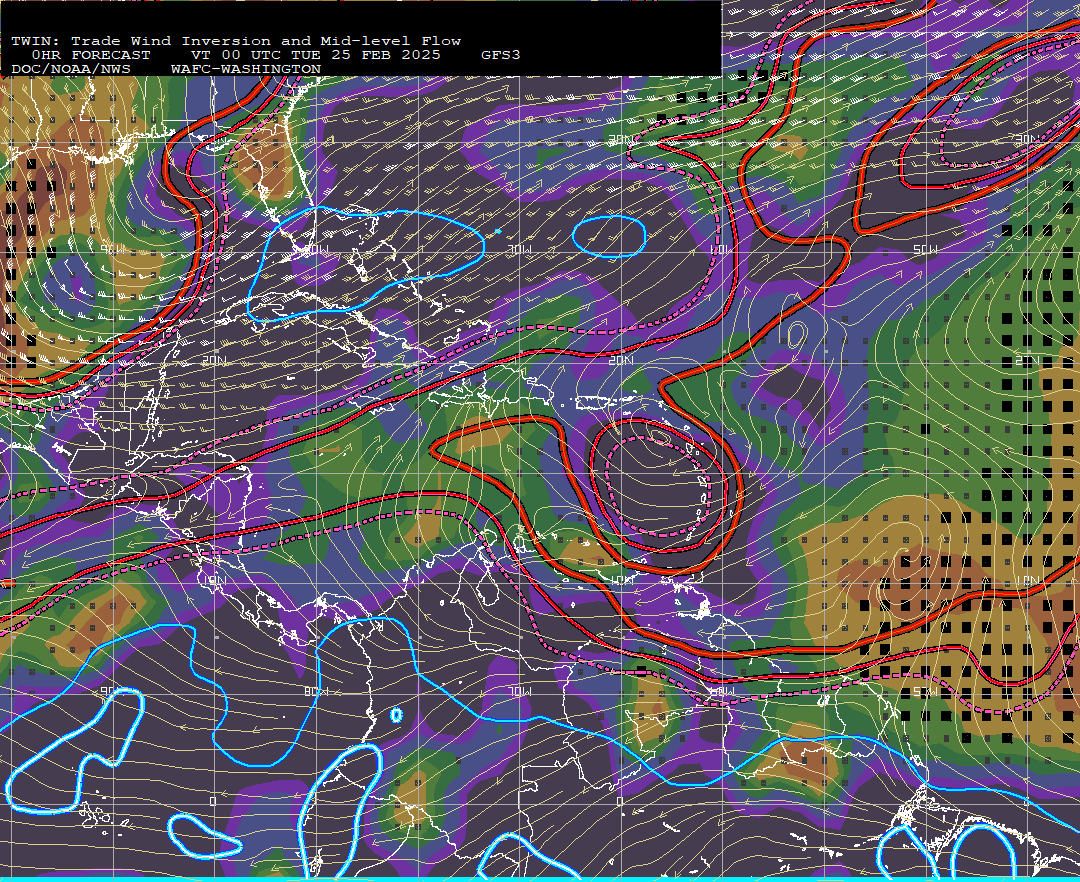1080x882 pixels.
Task: Select the 60W label over northern Brazil
Action: click(x=722, y=691)
